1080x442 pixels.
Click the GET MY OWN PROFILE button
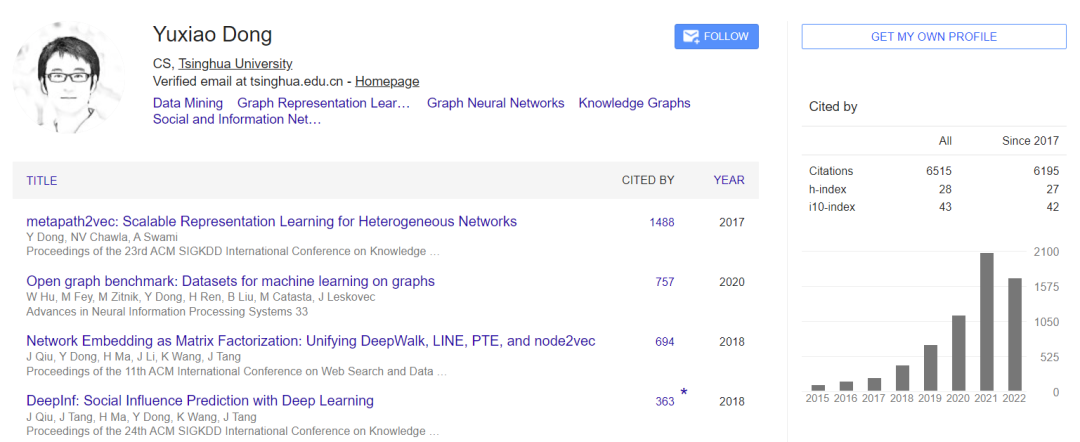(x=934, y=37)
